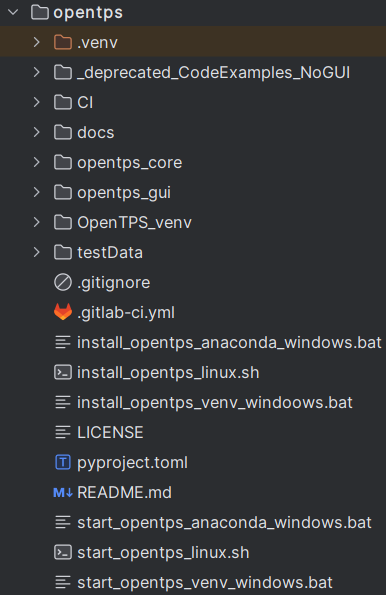Click the orange .venv folder icon

[x=63, y=42]
